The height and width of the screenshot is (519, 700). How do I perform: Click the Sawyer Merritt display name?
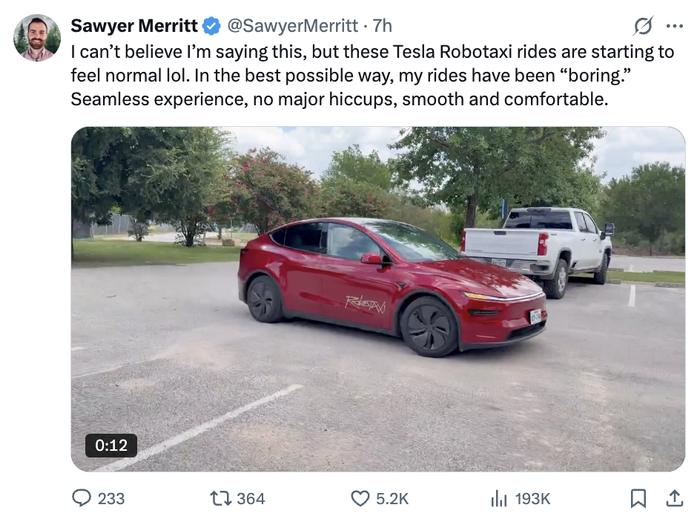click(133, 25)
